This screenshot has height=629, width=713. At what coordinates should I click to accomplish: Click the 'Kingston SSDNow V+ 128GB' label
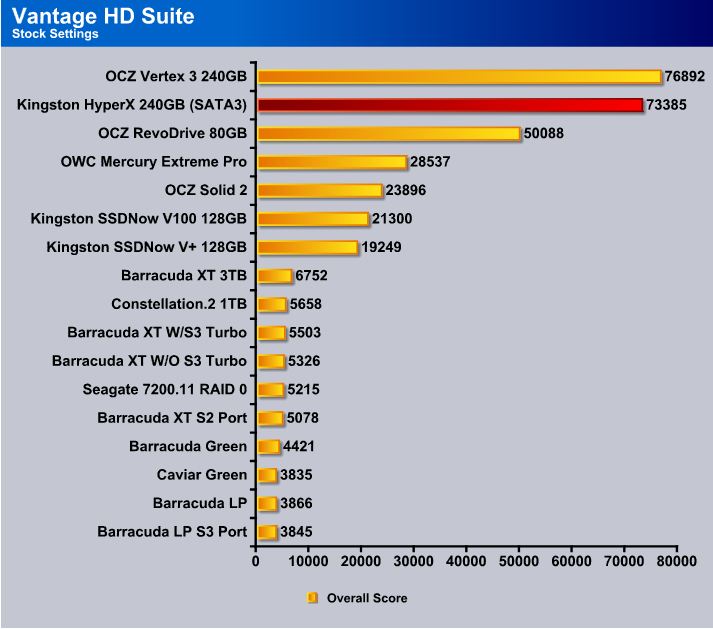tap(146, 247)
